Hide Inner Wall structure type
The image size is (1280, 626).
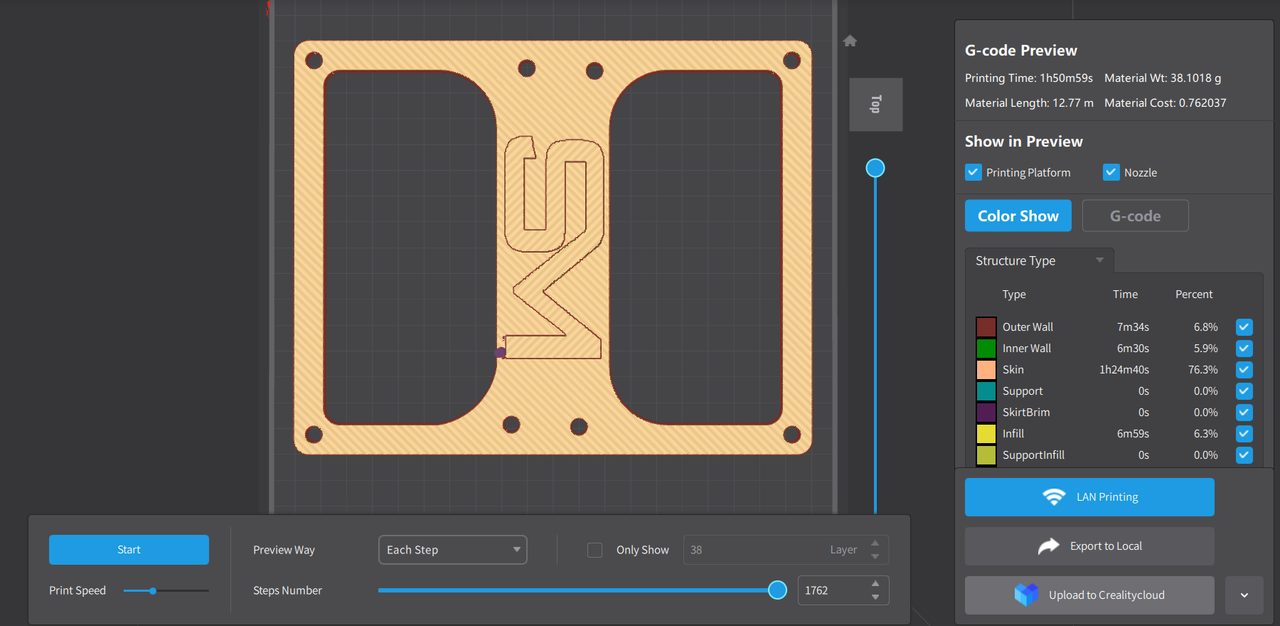click(1244, 348)
